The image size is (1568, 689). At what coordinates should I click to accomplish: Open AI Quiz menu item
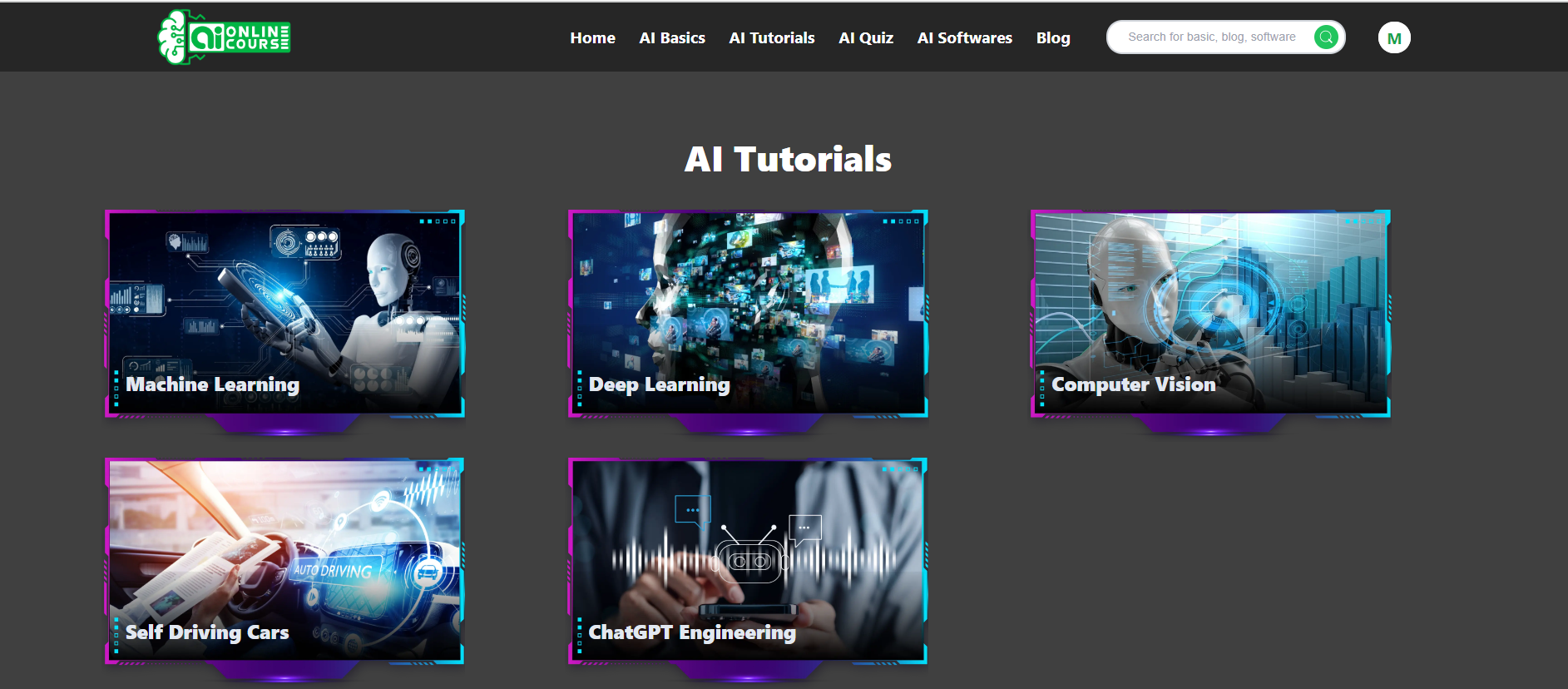pos(866,37)
